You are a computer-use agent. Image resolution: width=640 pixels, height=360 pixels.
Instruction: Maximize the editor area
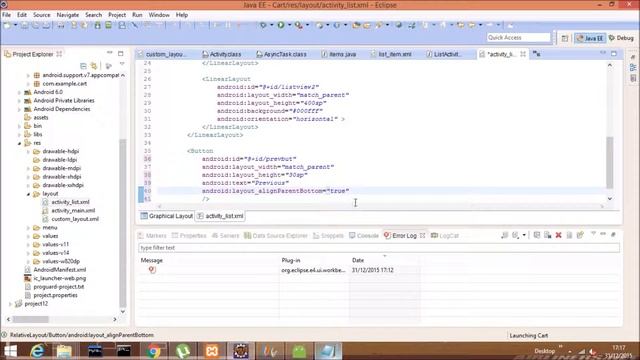(x=614, y=53)
